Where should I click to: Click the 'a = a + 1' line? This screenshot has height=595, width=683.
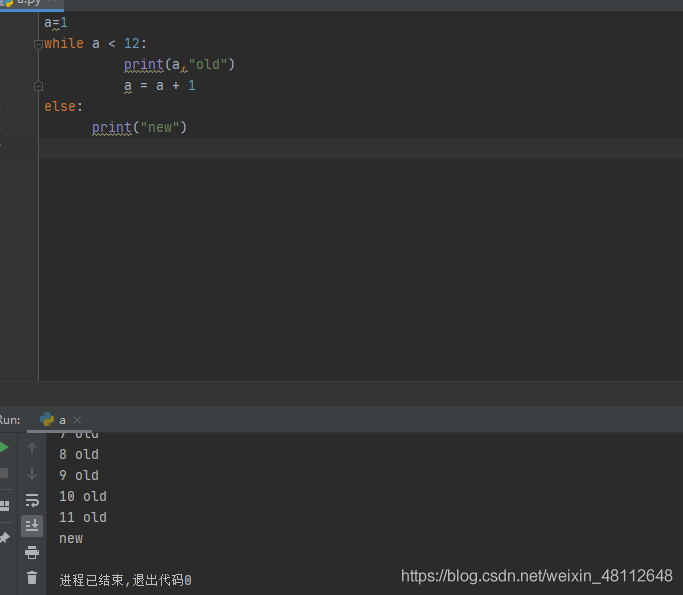[159, 85]
